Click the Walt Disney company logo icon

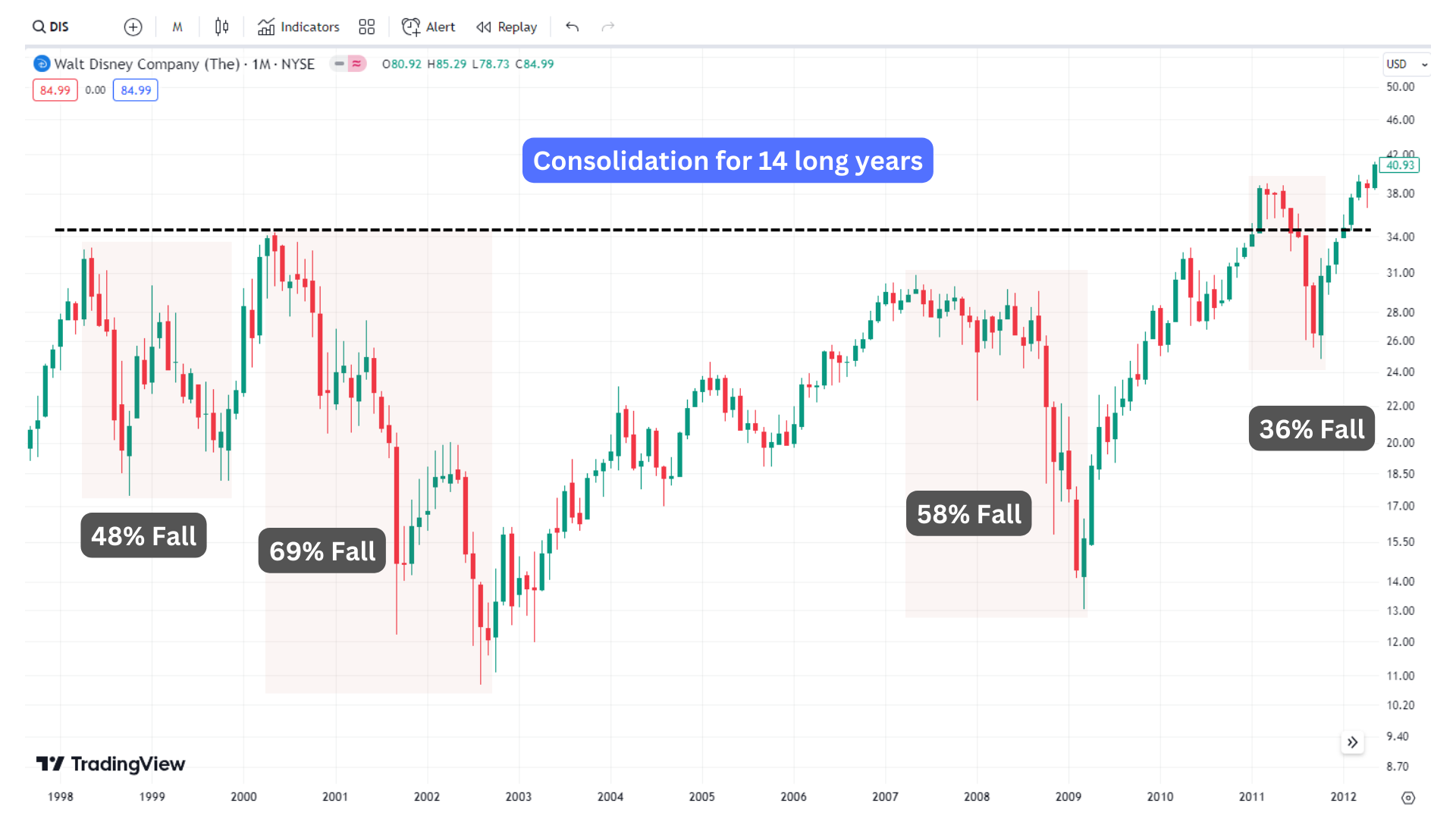(x=42, y=64)
